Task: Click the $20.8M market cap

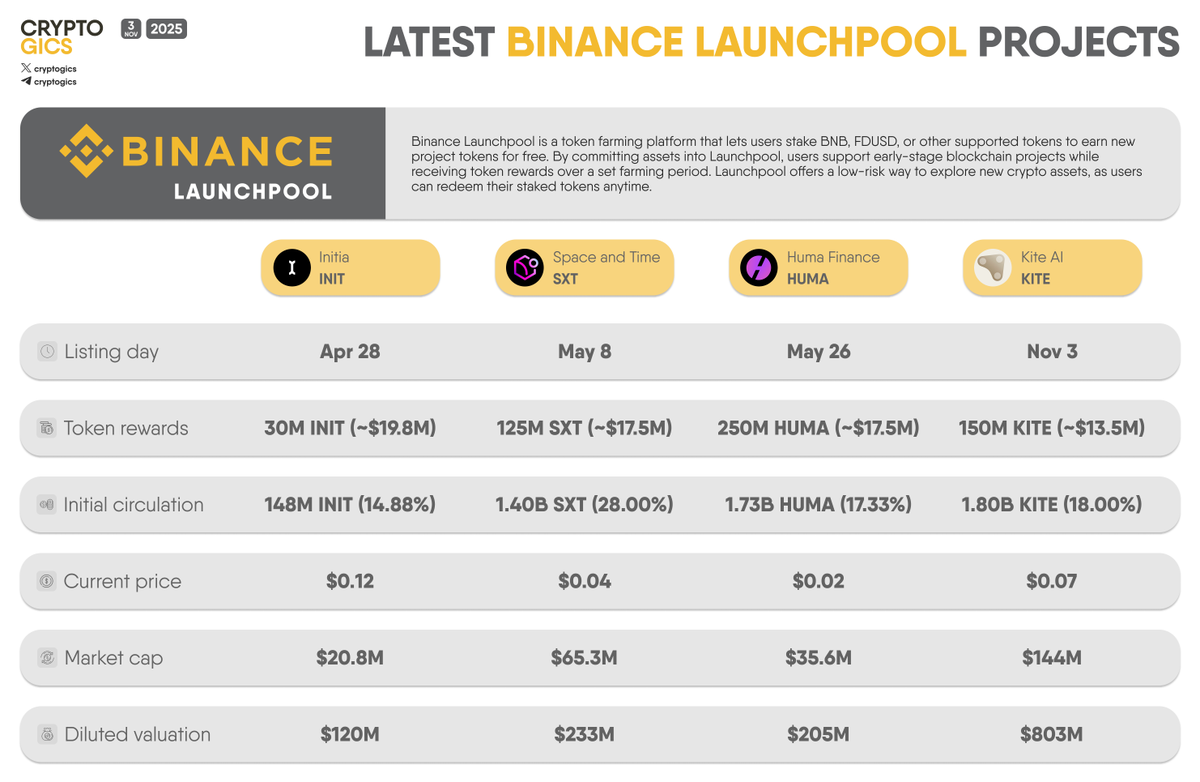Action: (x=350, y=658)
